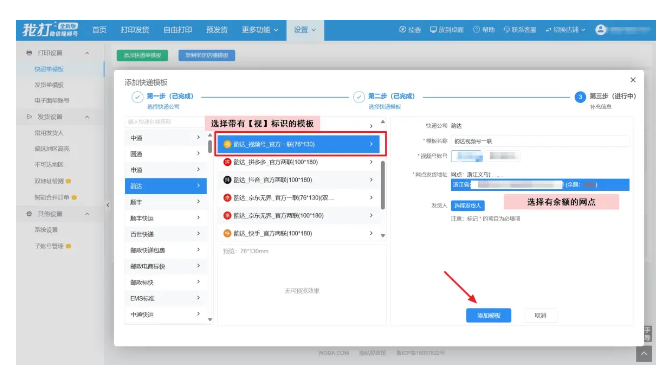
Task: Click the template list scrollbar thumb
Action: 383,185
